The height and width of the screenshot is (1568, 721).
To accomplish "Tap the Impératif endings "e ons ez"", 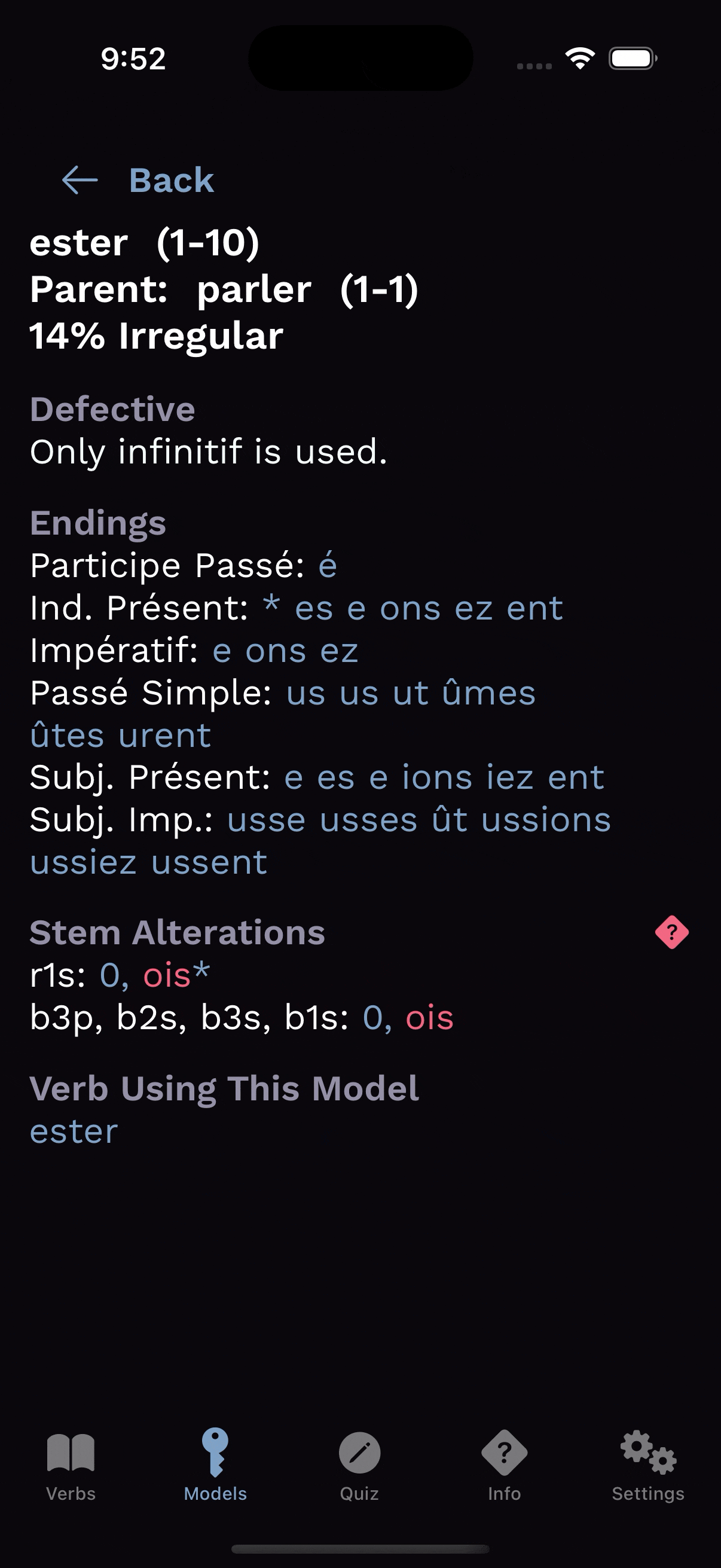I will [x=285, y=650].
